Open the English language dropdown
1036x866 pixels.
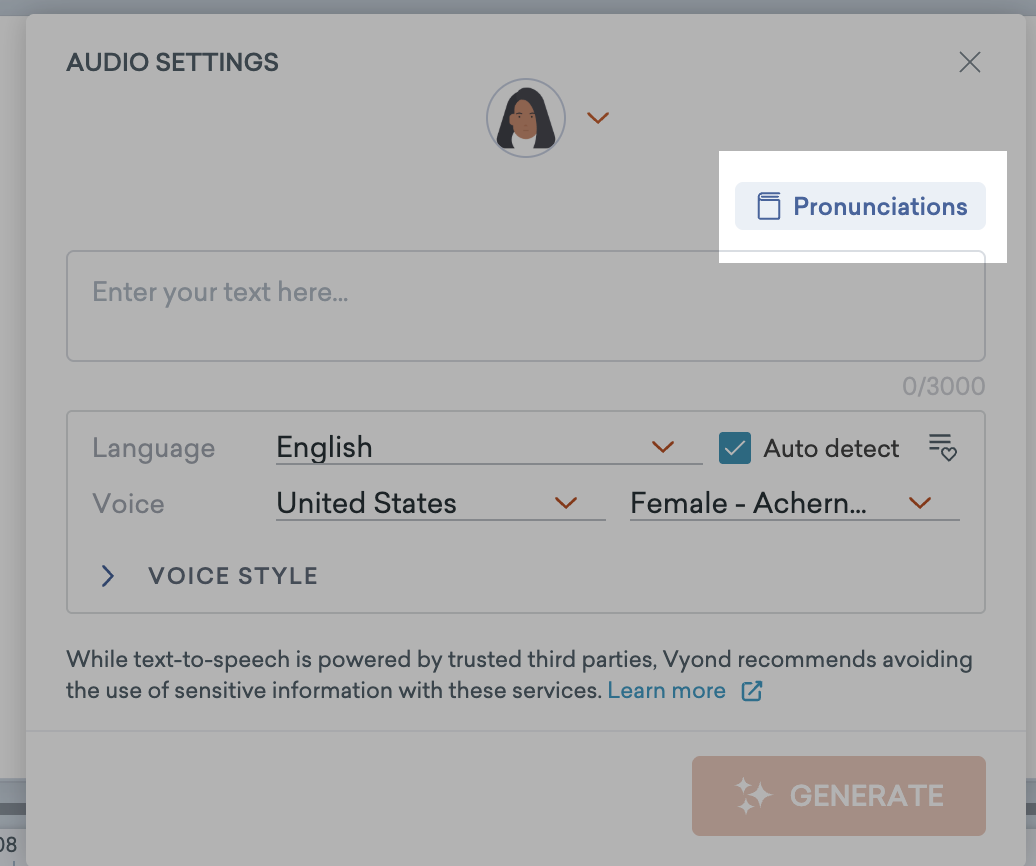[x=470, y=447]
